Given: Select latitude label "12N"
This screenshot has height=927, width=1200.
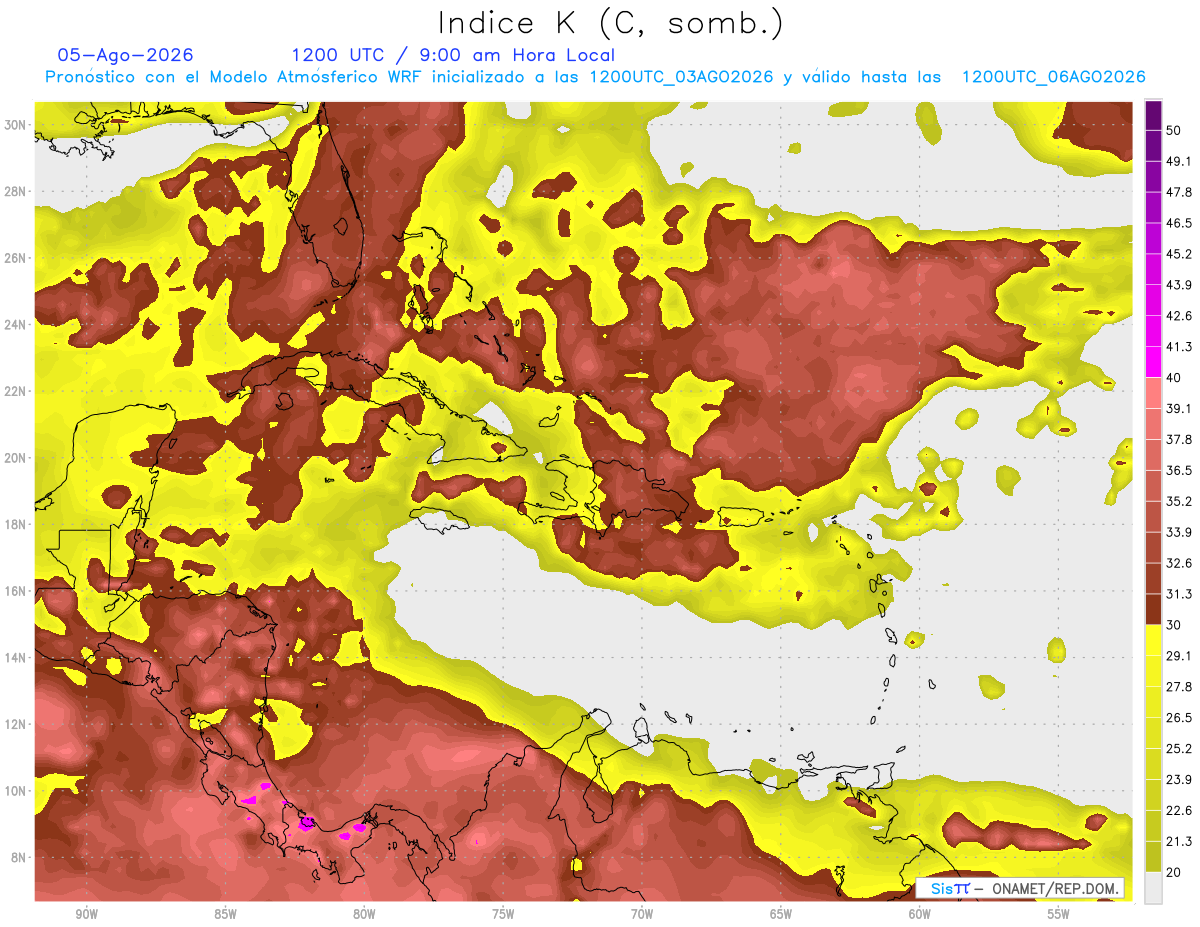Looking at the screenshot, I should [x=17, y=724].
